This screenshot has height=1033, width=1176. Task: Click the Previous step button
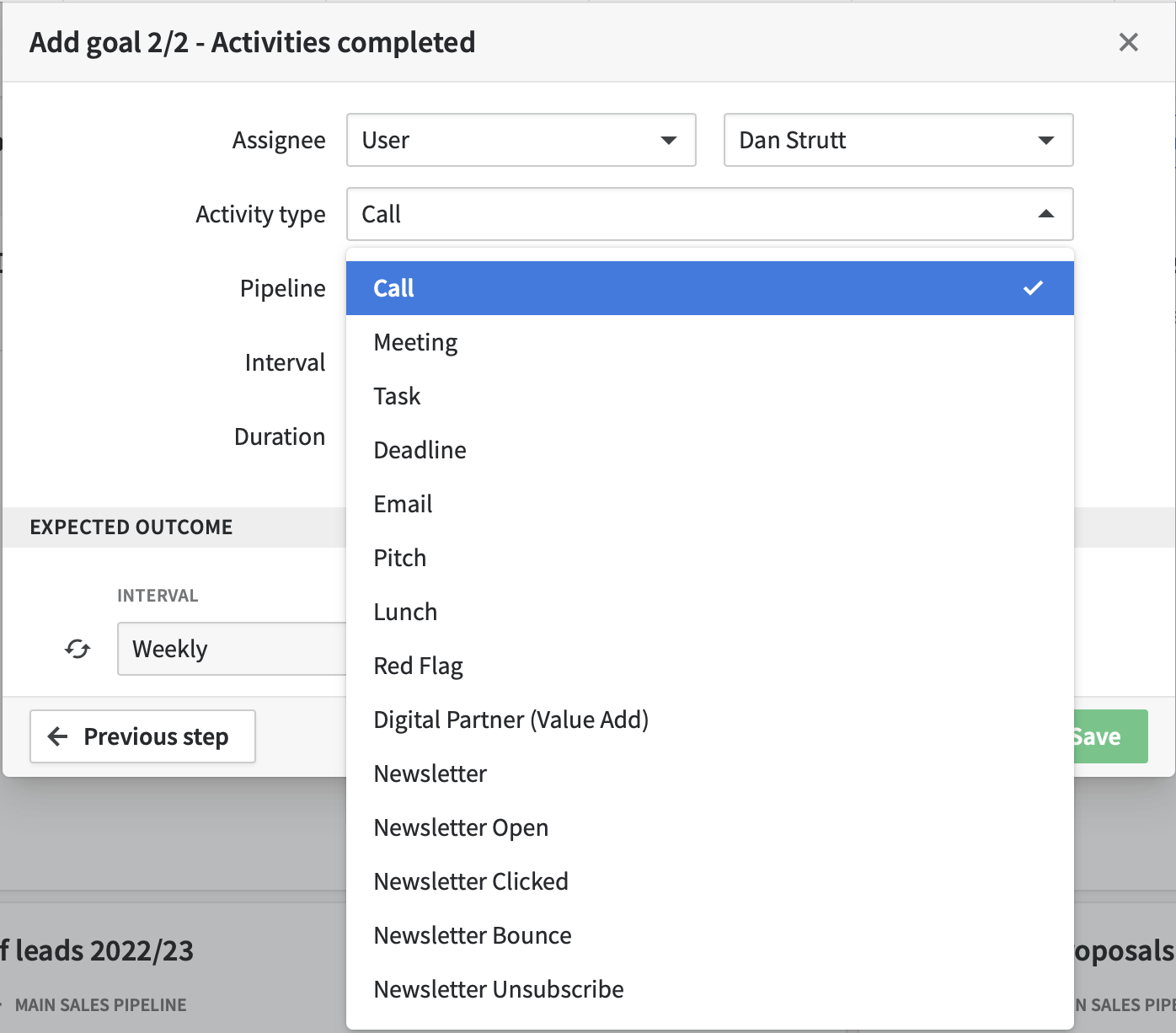click(x=142, y=736)
